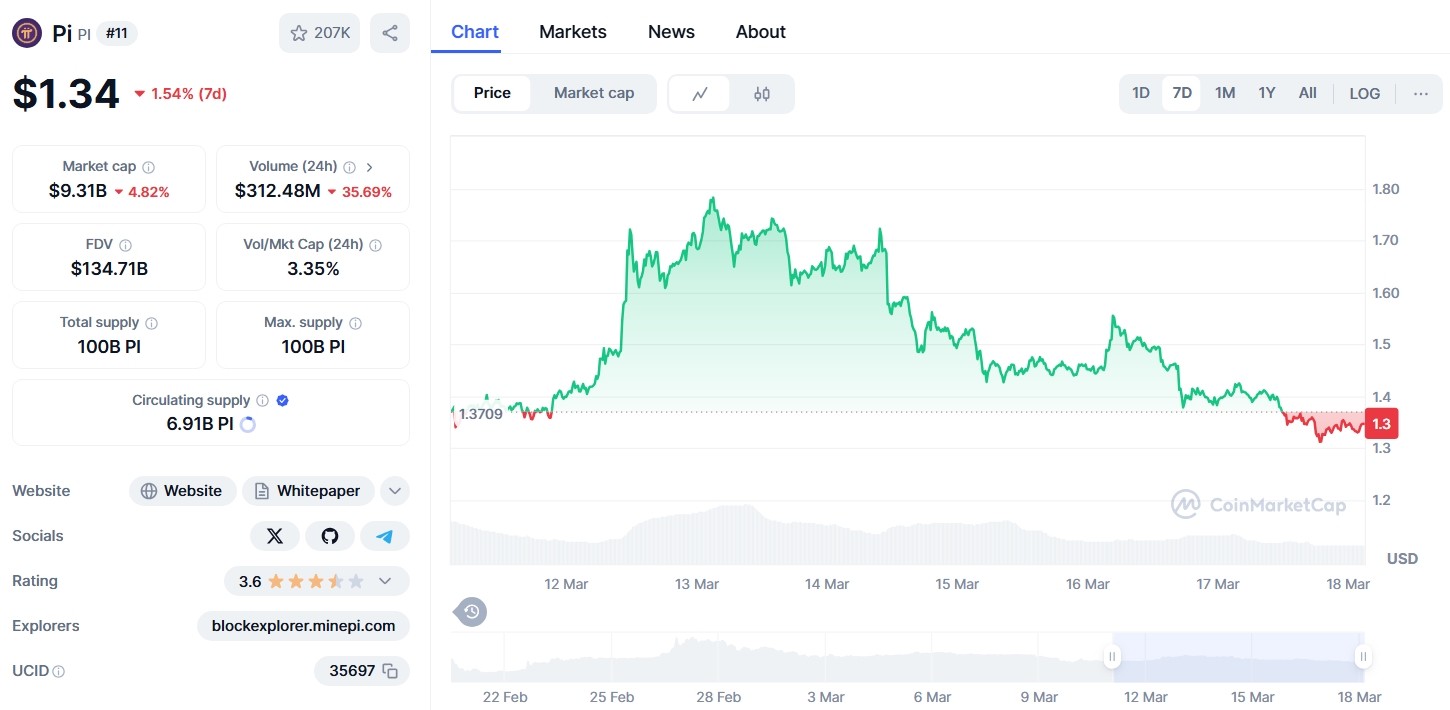Viewport: 1450px width, 710px height.
Task: Open the About tab
Action: point(761,32)
